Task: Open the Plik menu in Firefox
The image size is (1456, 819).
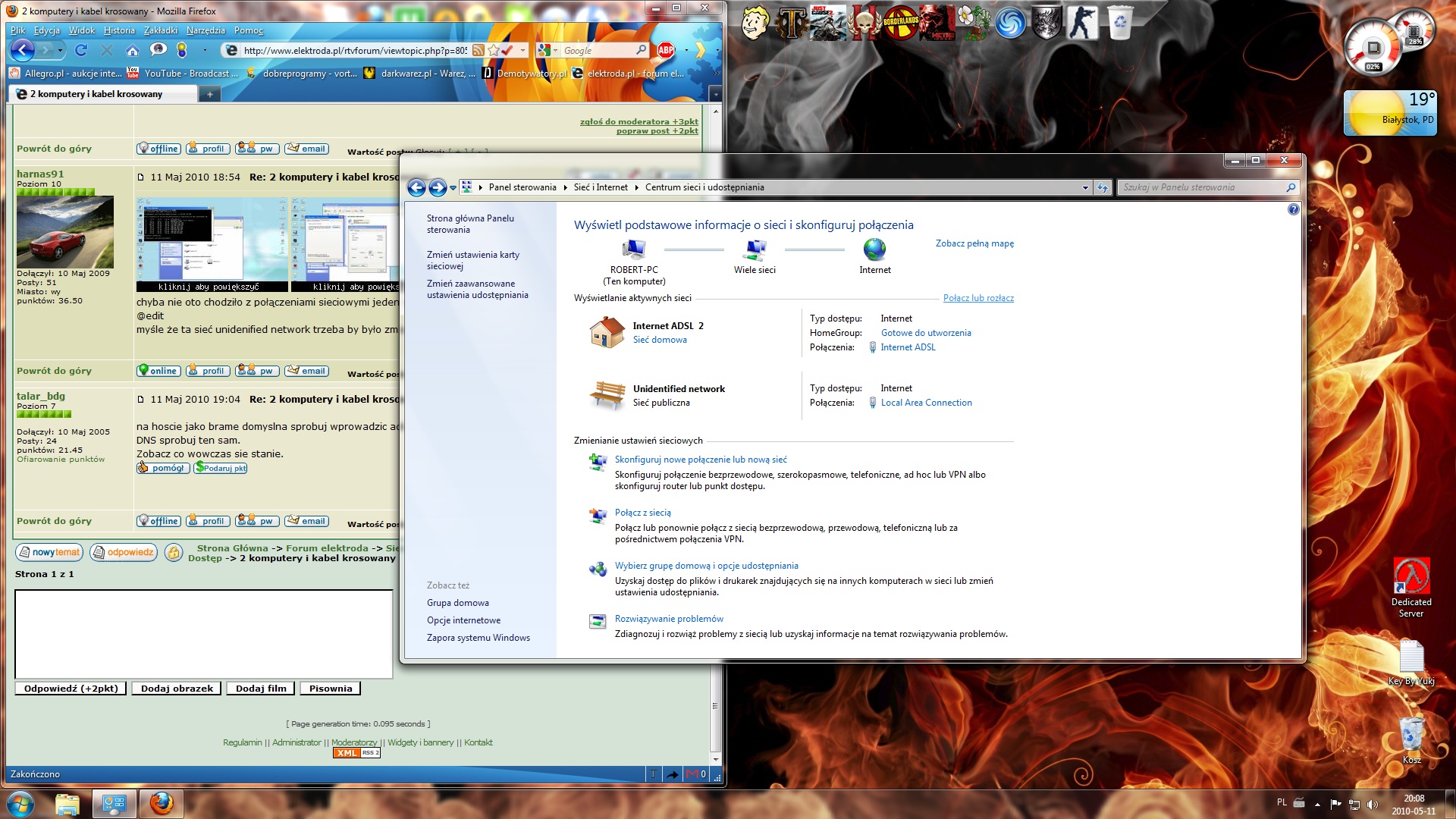Action: tap(17, 30)
